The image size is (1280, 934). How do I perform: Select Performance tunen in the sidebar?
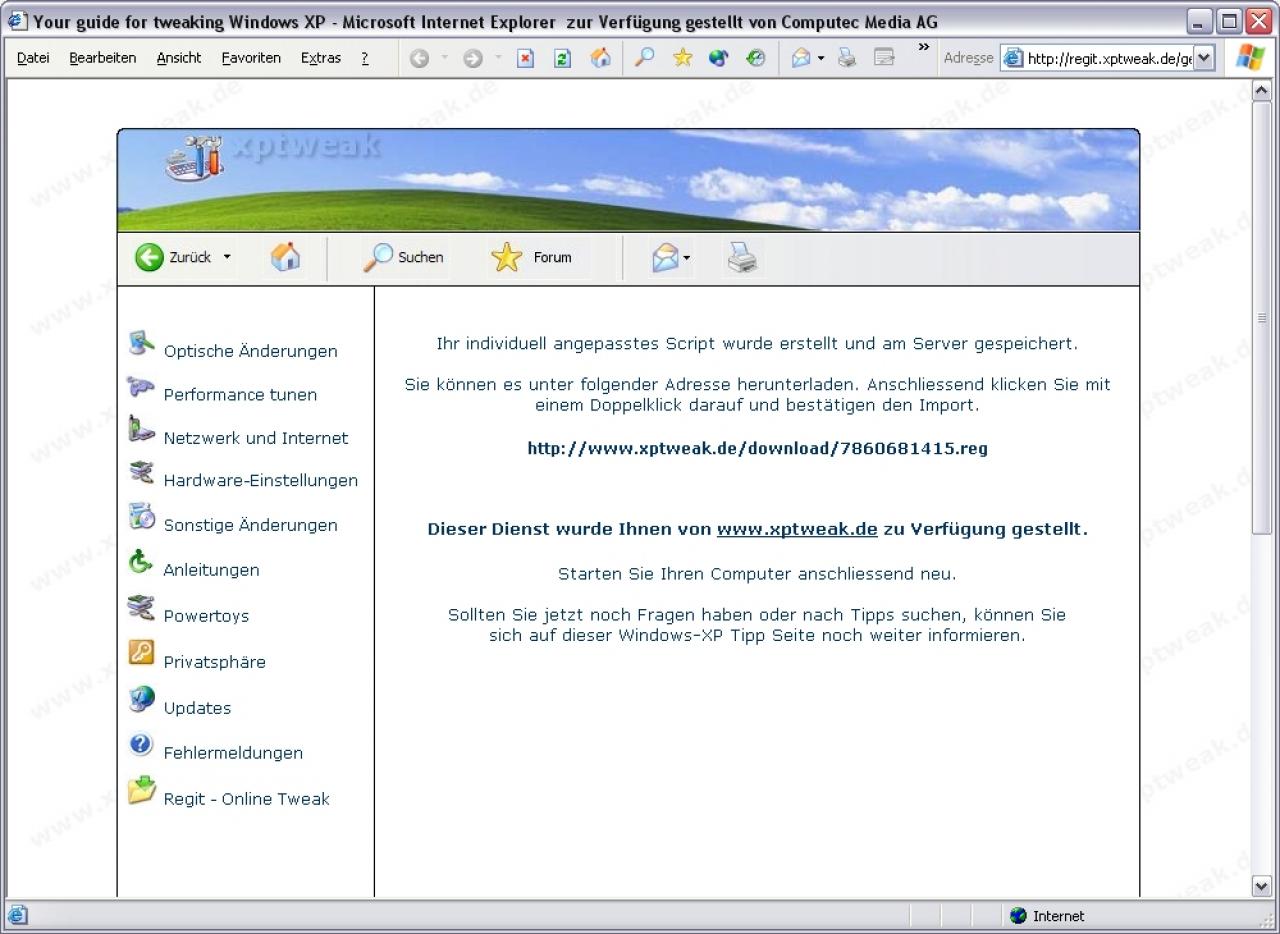coord(240,395)
